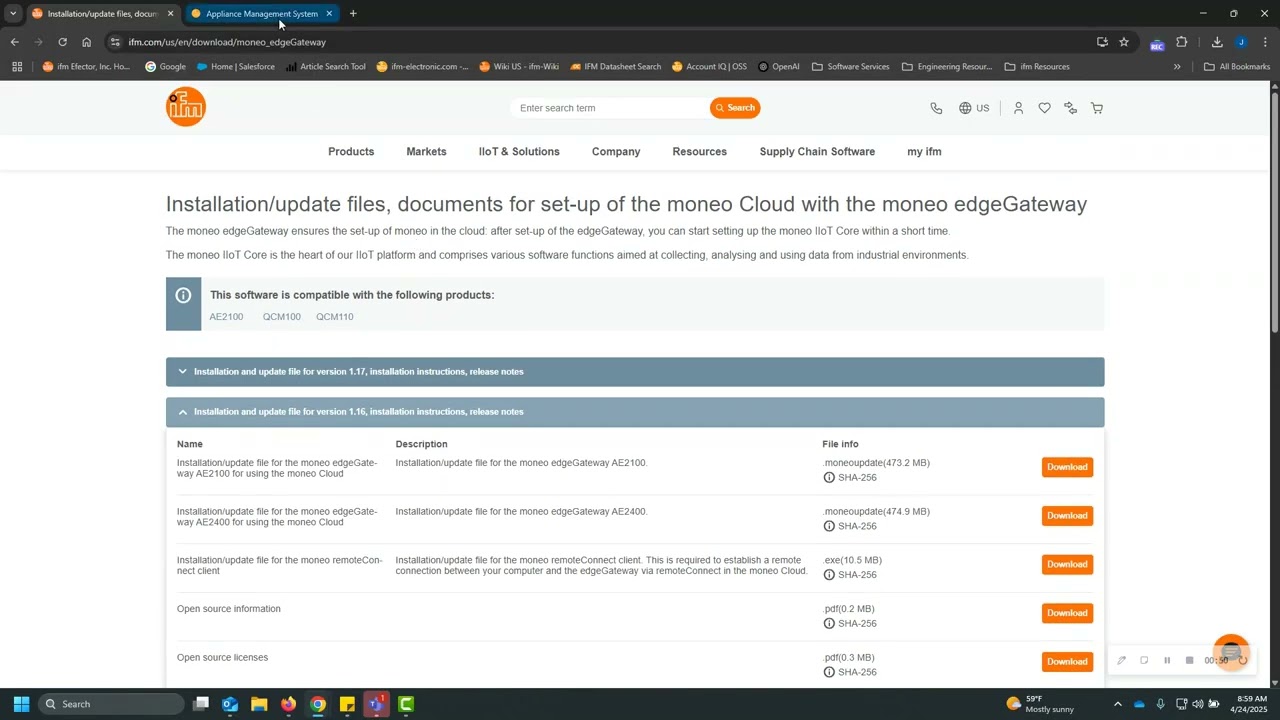Open the weather widget in the taskbar

[x=1040, y=704]
